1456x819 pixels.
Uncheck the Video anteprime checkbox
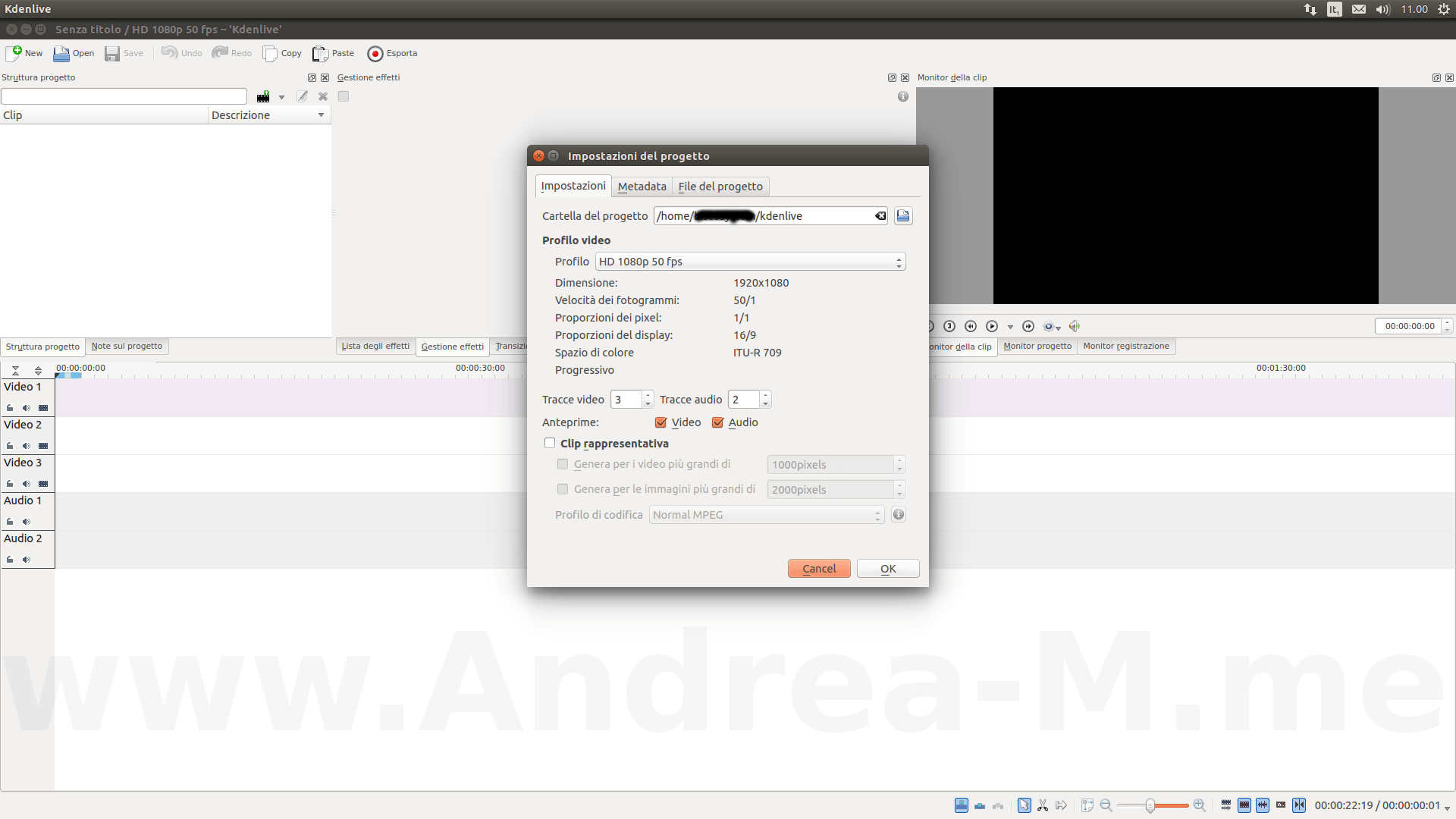[x=661, y=422]
